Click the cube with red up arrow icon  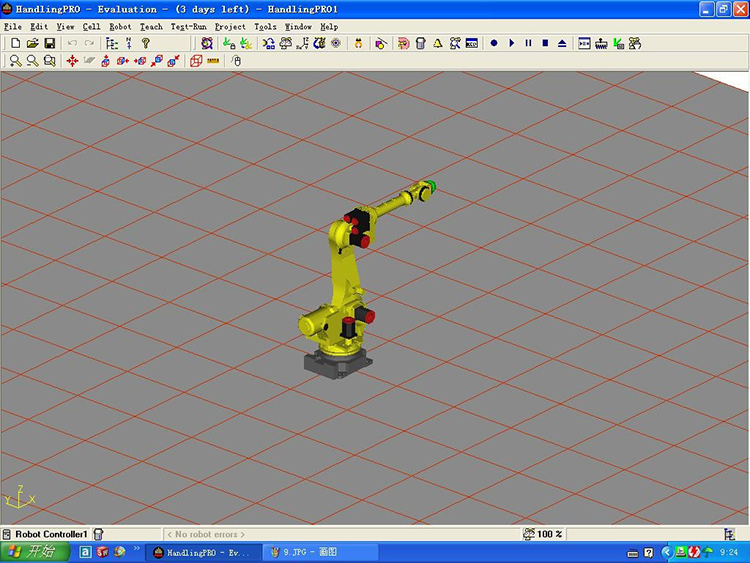click(106, 61)
